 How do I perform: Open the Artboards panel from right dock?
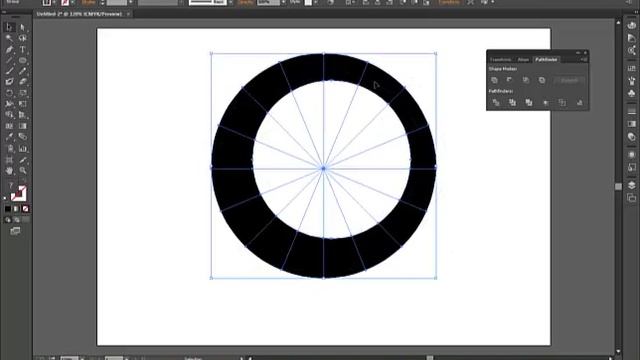pyautogui.click(x=632, y=198)
